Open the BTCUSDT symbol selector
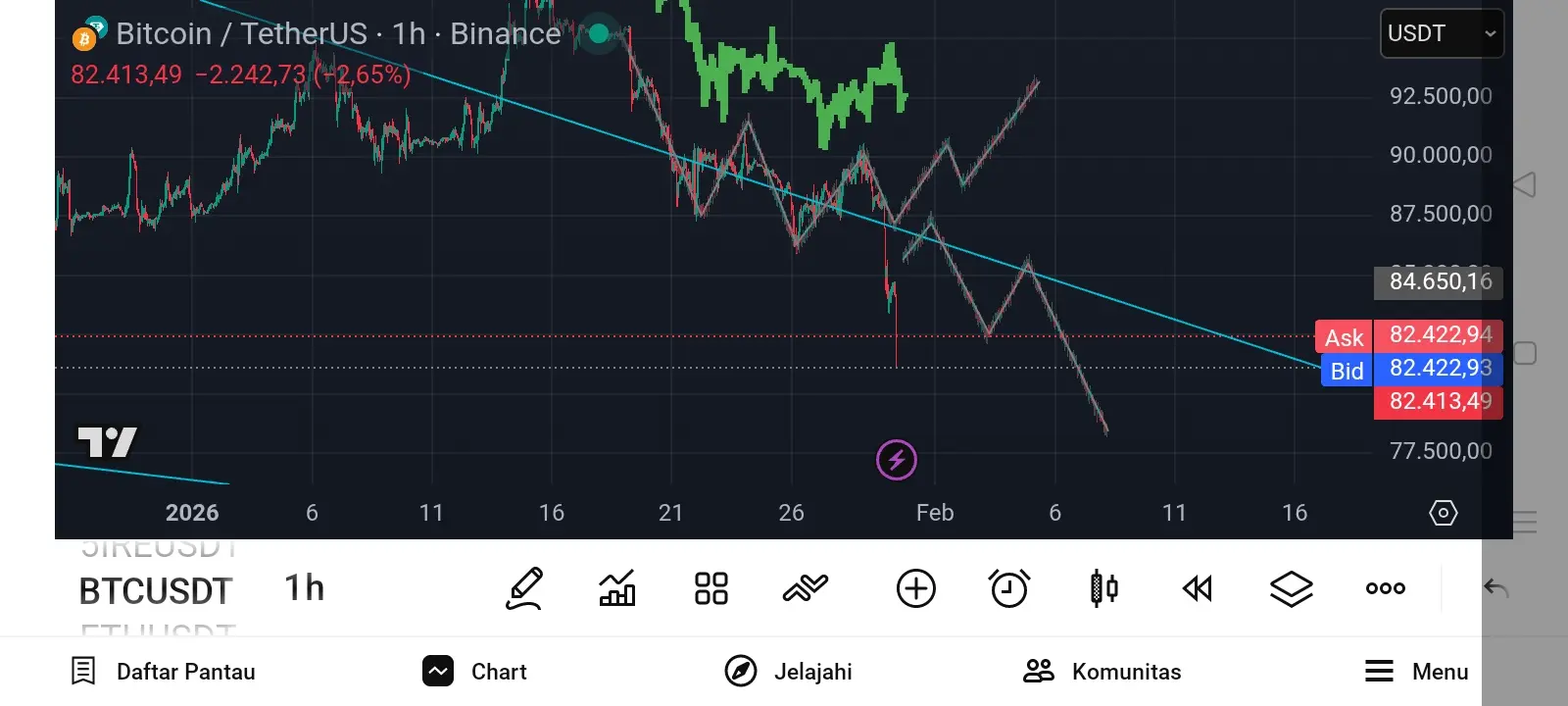This screenshot has height=706, width=1568. coord(156,591)
